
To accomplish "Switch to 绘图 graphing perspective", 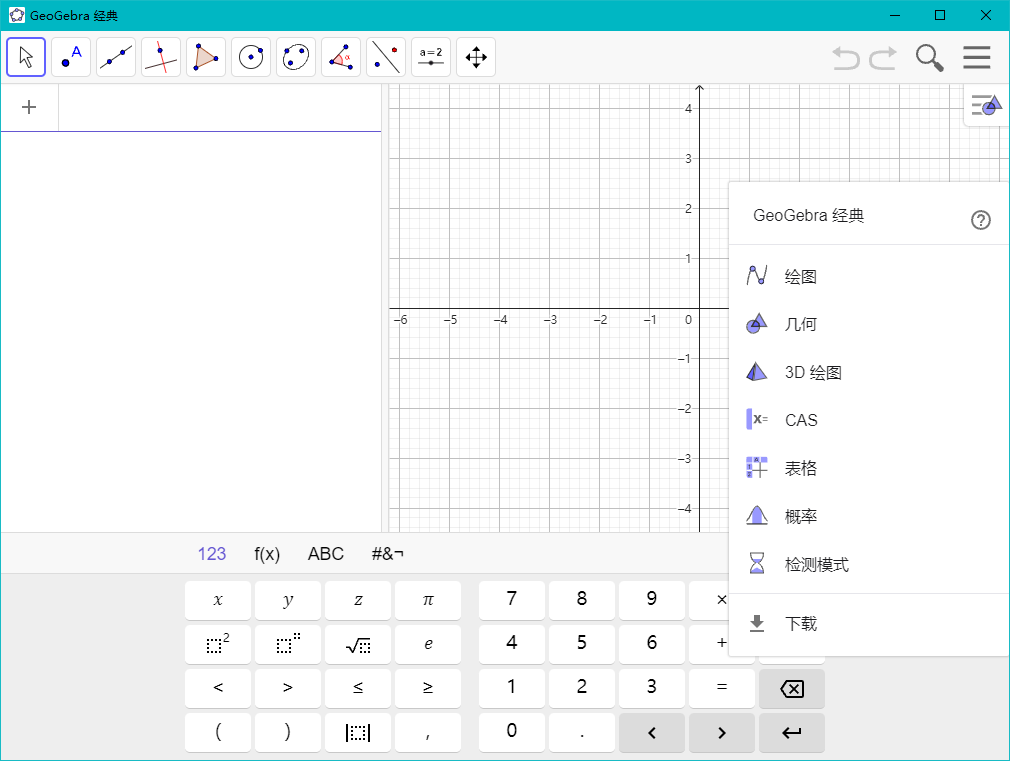I will click(x=868, y=276).
